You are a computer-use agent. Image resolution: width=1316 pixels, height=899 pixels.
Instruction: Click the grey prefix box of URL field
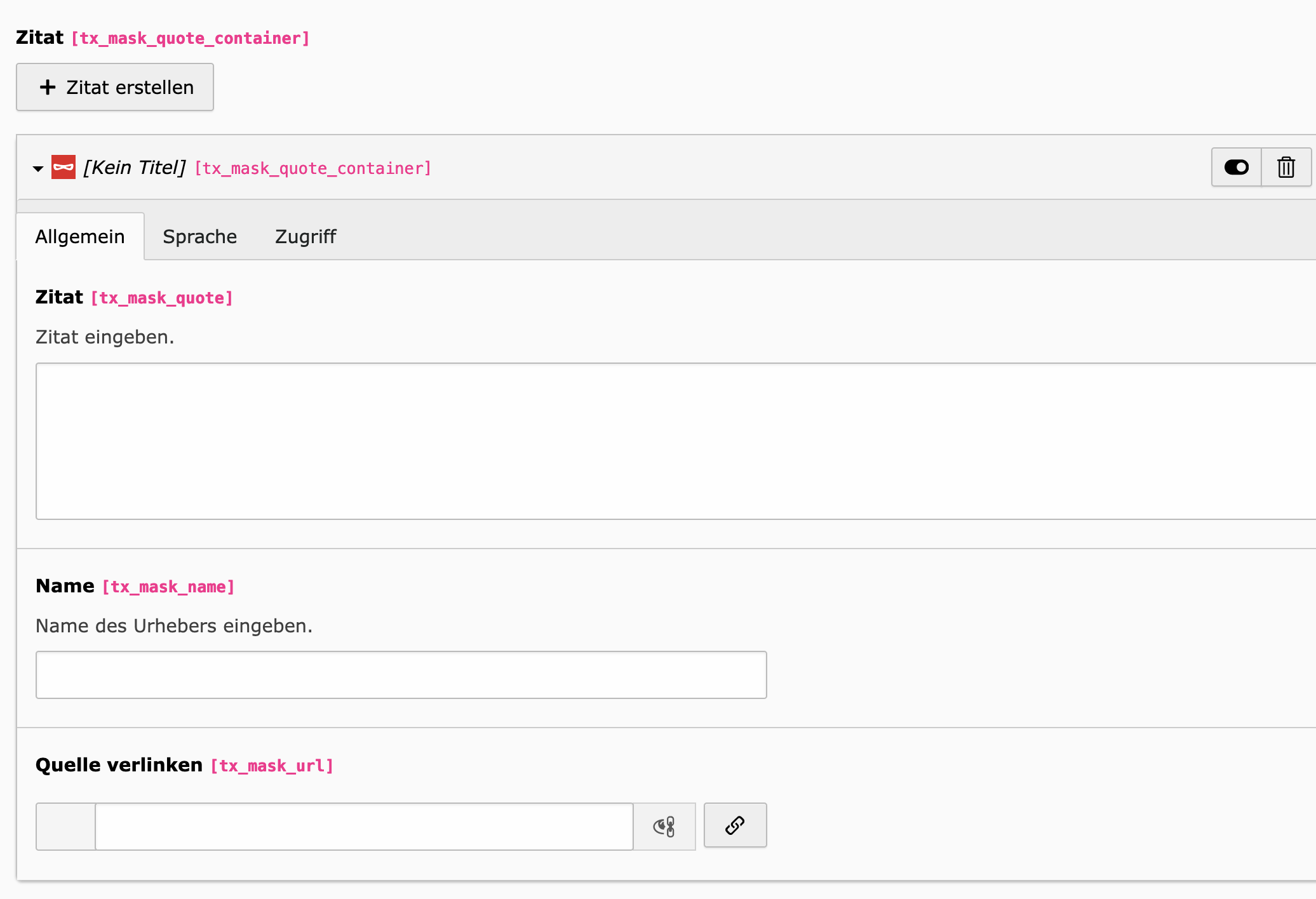click(x=65, y=827)
